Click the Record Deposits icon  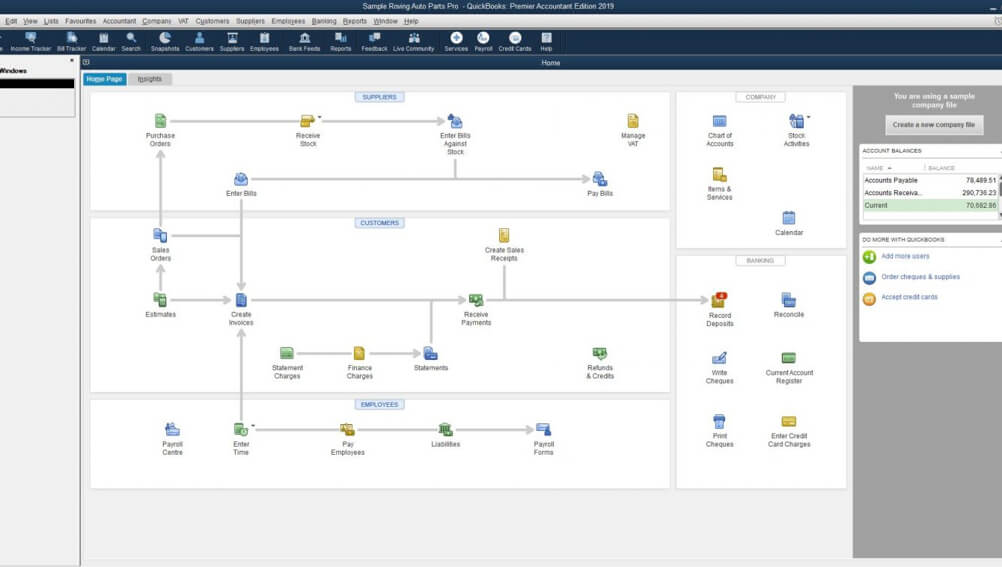tap(719, 300)
